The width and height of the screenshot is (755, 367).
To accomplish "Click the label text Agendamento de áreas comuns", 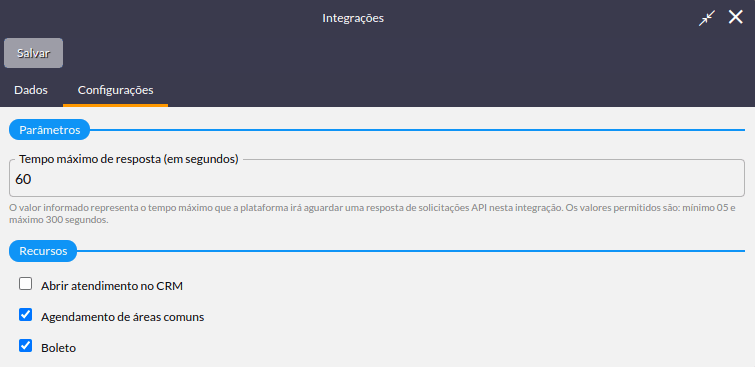I will (x=123, y=317).
